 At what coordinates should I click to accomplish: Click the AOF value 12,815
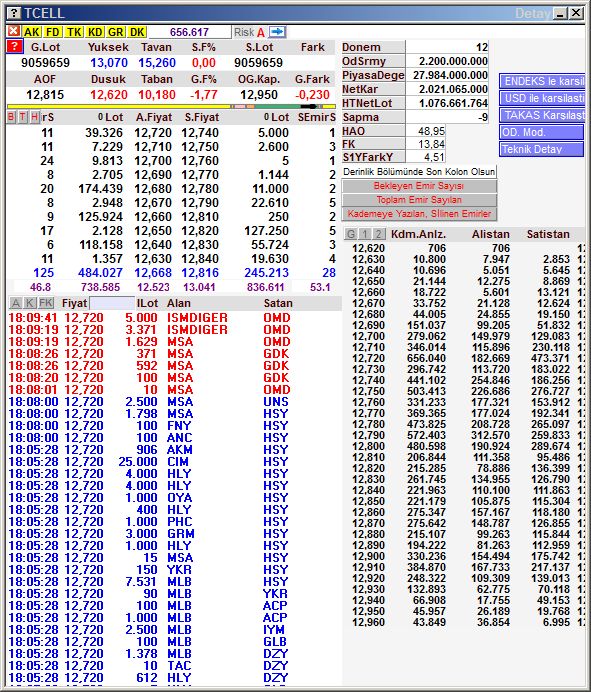point(45,95)
